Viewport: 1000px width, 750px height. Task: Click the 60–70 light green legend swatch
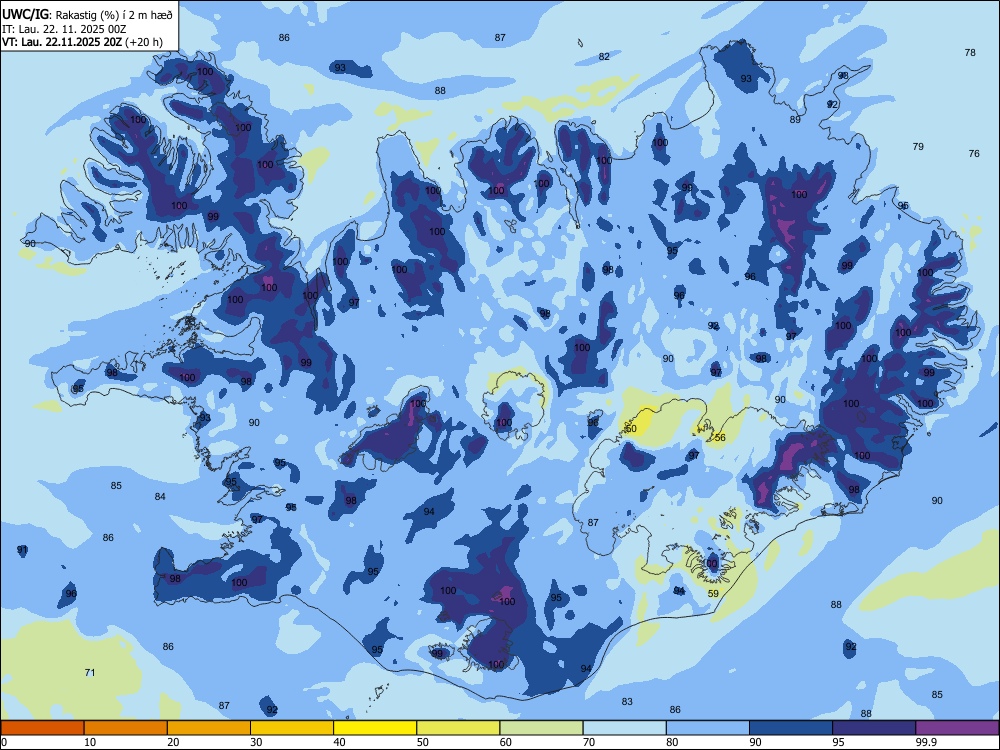pyautogui.click(x=541, y=728)
